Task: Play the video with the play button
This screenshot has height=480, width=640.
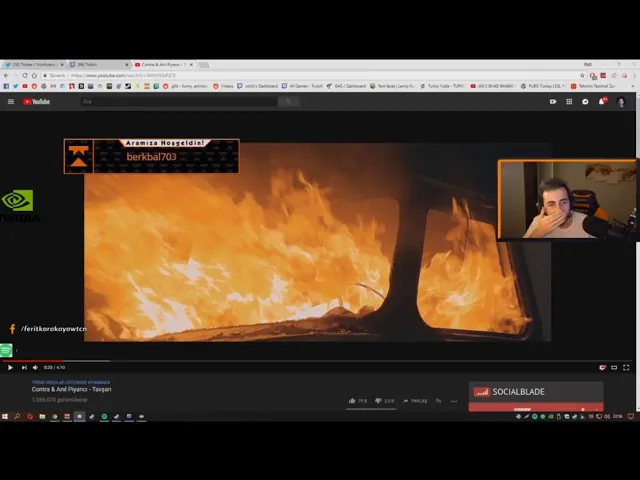Action: 10,367
